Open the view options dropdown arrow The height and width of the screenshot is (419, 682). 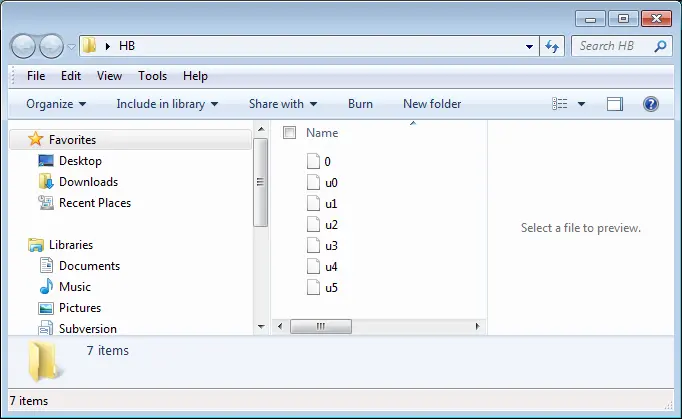(581, 104)
